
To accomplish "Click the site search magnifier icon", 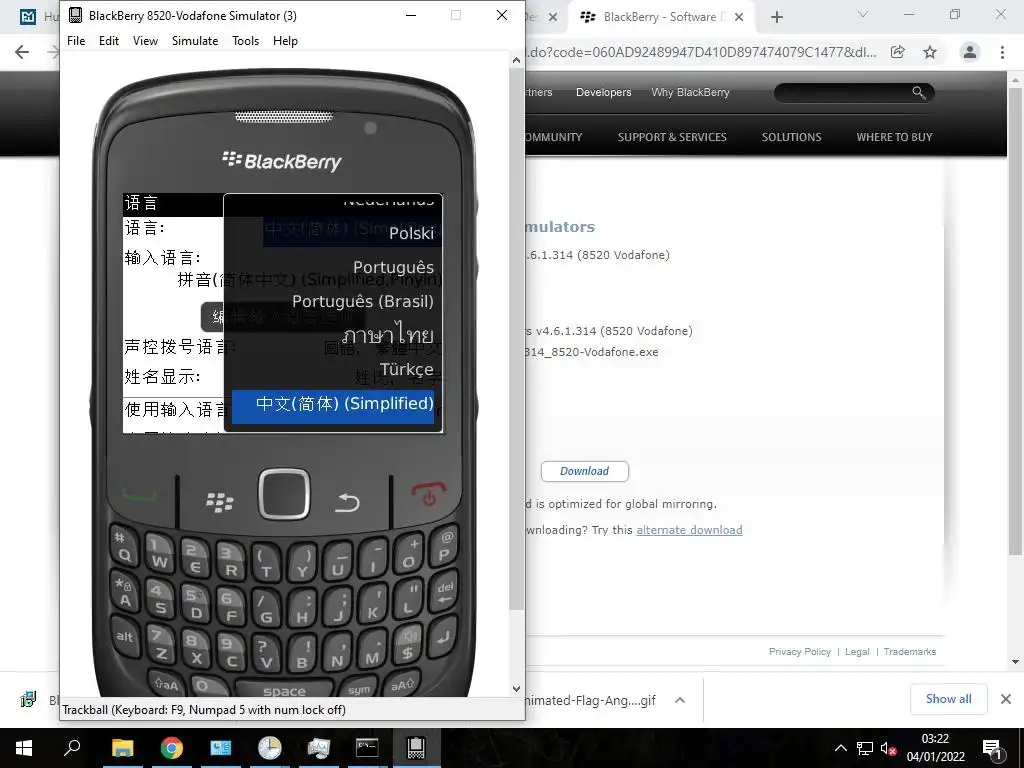I will coord(919,93).
